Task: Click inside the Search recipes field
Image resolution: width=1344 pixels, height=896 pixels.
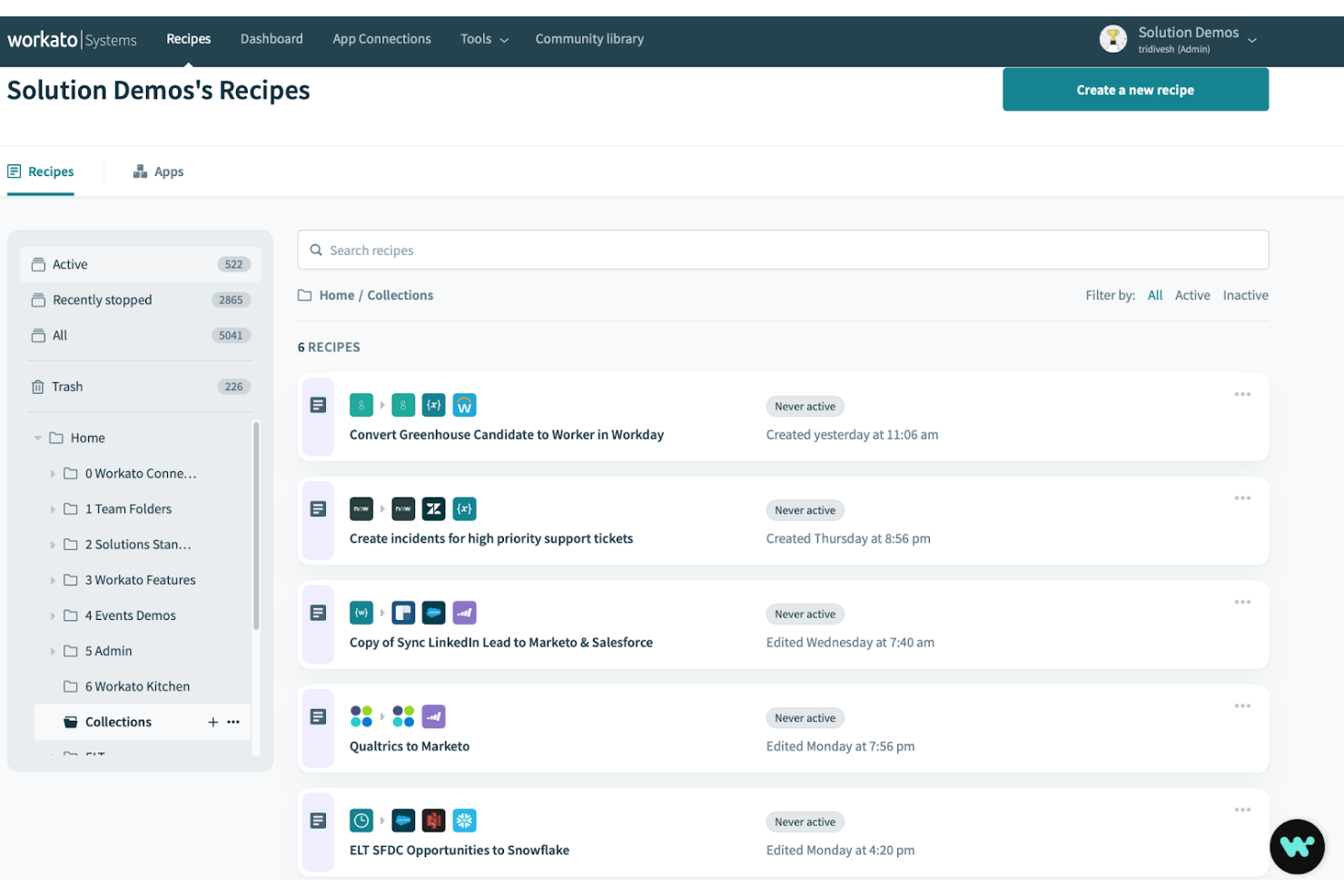Action: click(x=636, y=250)
